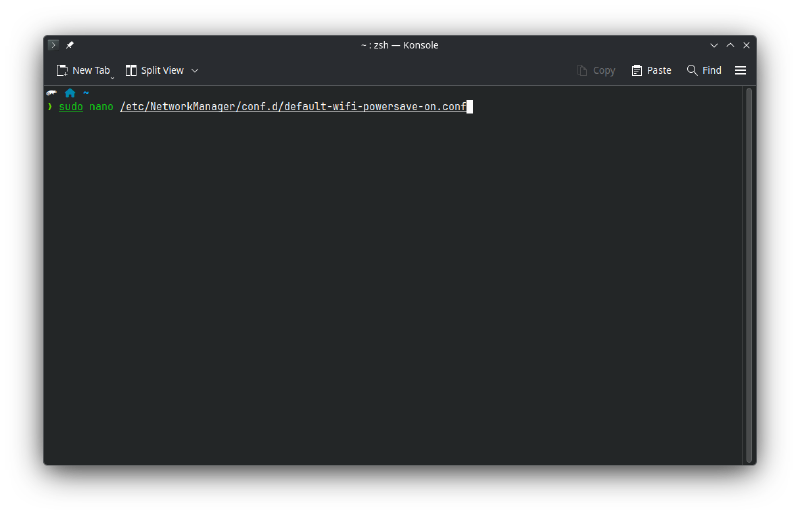Click the Konsole window title text
The image size is (800, 517).
tap(399, 45)
